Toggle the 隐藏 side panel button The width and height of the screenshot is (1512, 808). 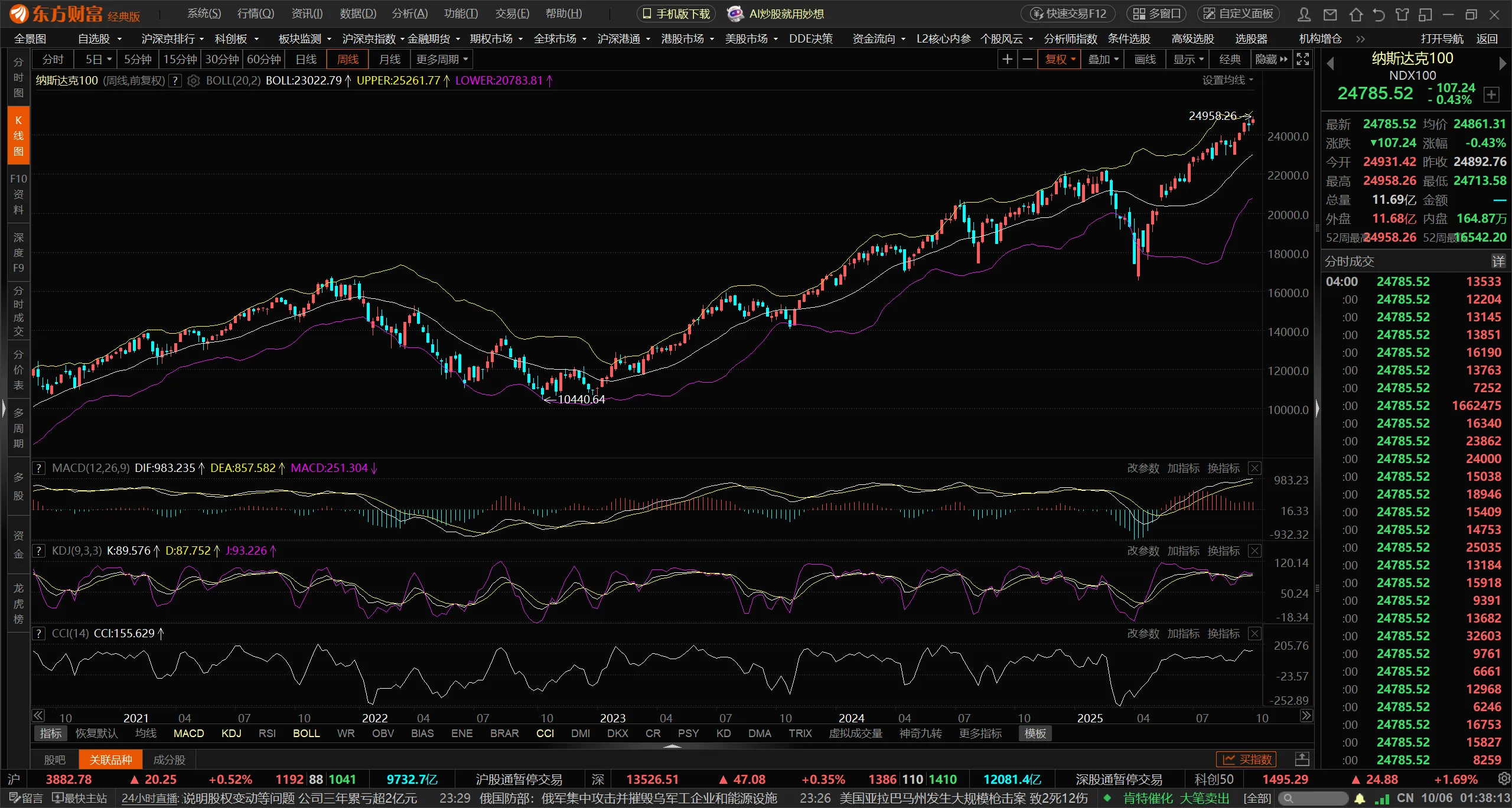[1272, 59]
